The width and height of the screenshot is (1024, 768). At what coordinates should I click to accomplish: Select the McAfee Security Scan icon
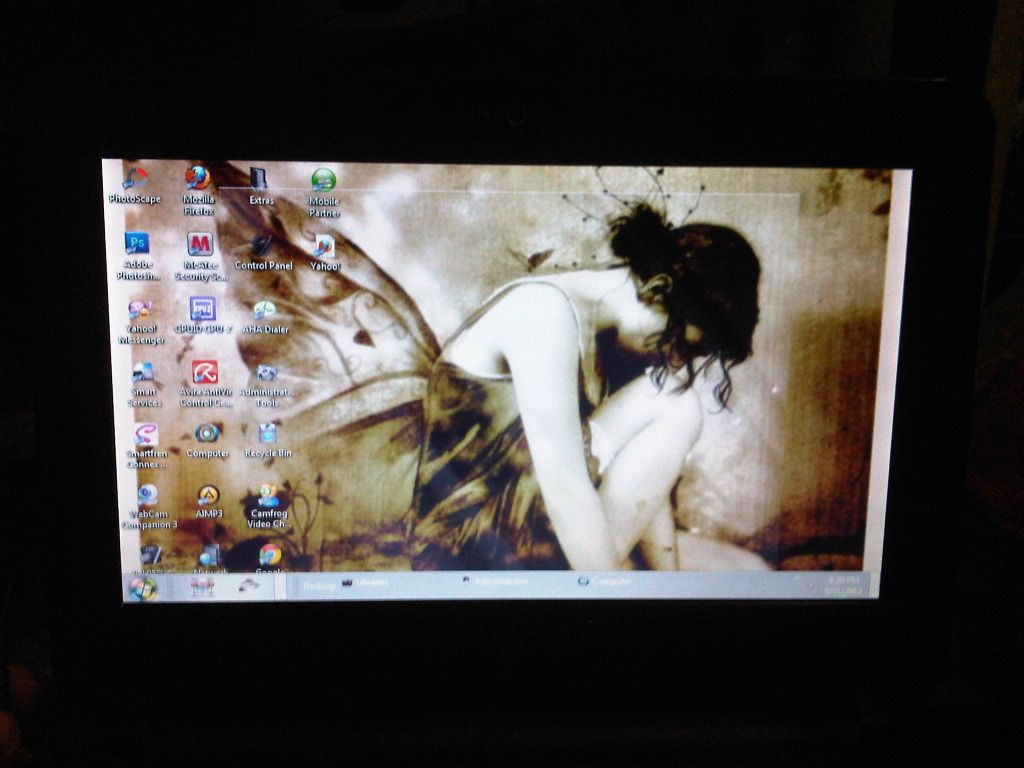[x=200, y=257]
